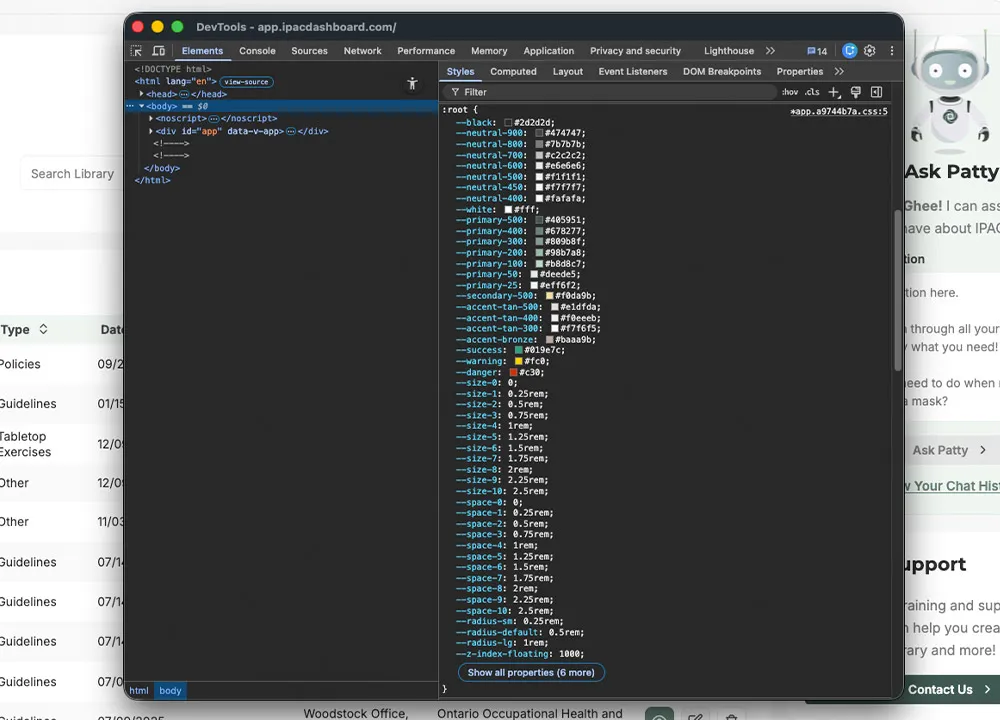The image size is (1000, 720).
Task: Click the --warning color swatch
Action: pos(518,361)
